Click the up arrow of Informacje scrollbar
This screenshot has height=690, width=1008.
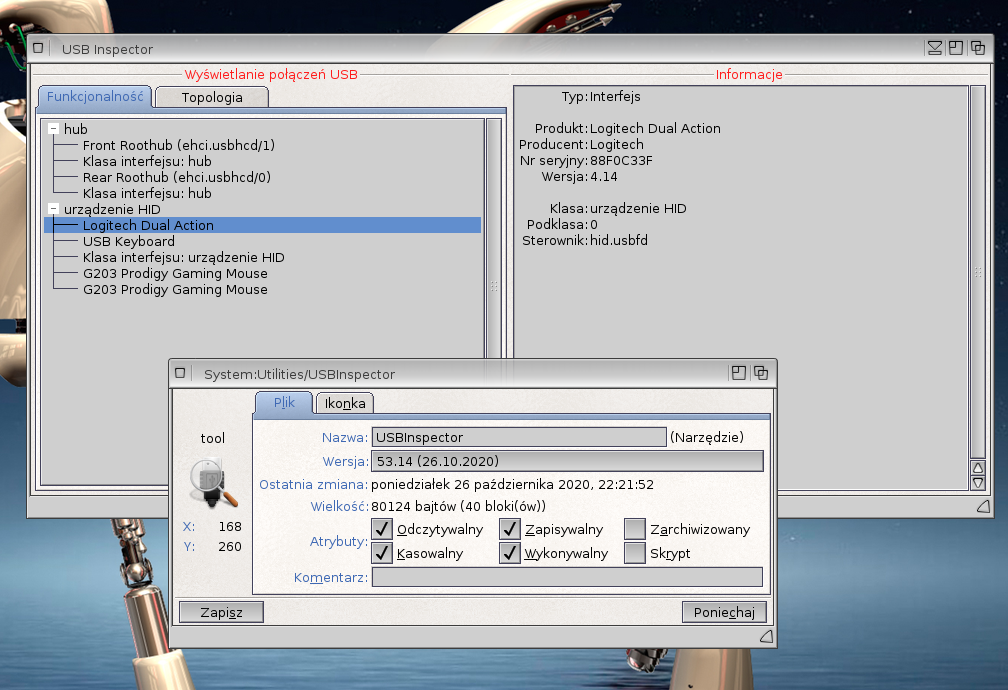coord(978,468)
